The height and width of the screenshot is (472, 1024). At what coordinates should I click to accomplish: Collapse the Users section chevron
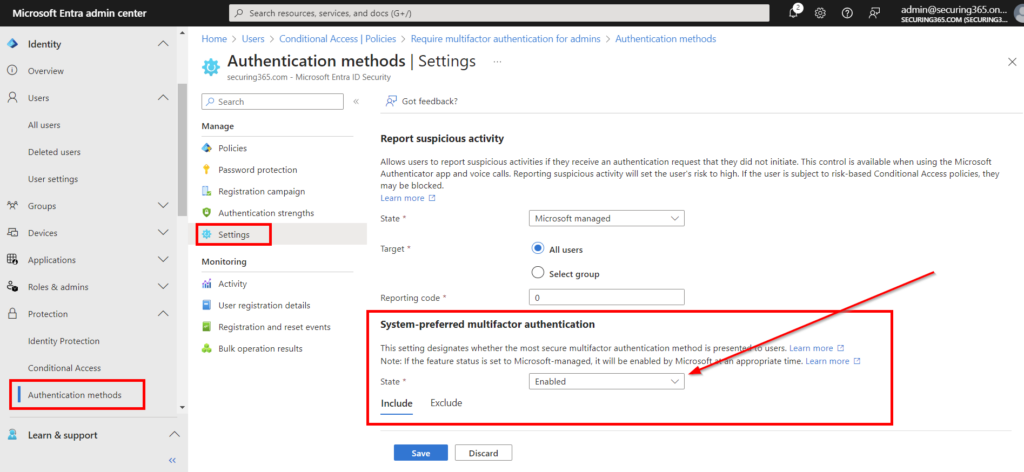(x=163, y=97)
